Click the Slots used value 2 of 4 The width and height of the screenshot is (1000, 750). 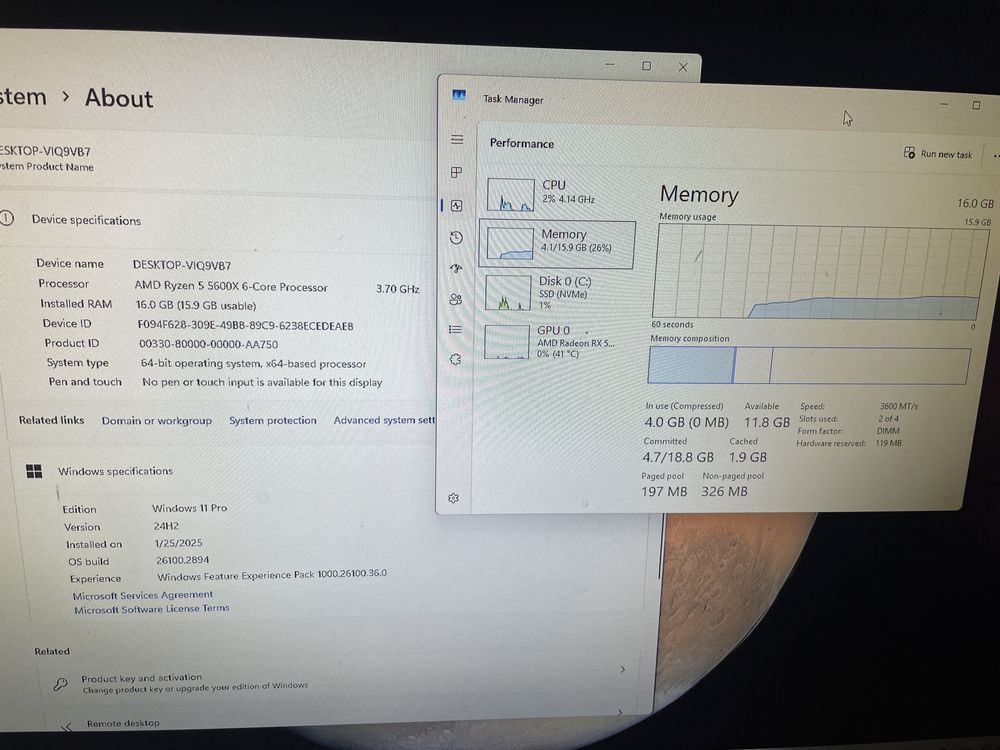coord(888,419)
